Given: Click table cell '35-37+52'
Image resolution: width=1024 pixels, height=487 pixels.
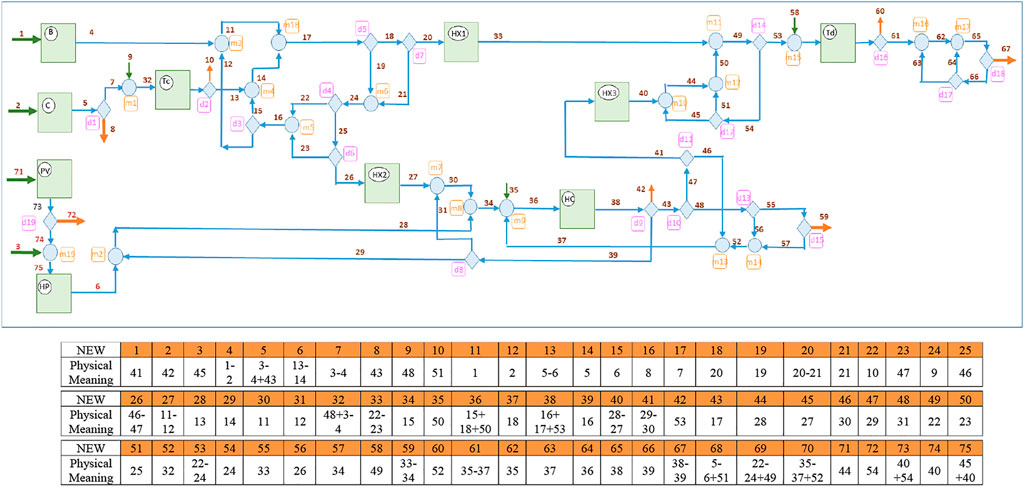Looking at the screenshot, I should tap(809, 471).
